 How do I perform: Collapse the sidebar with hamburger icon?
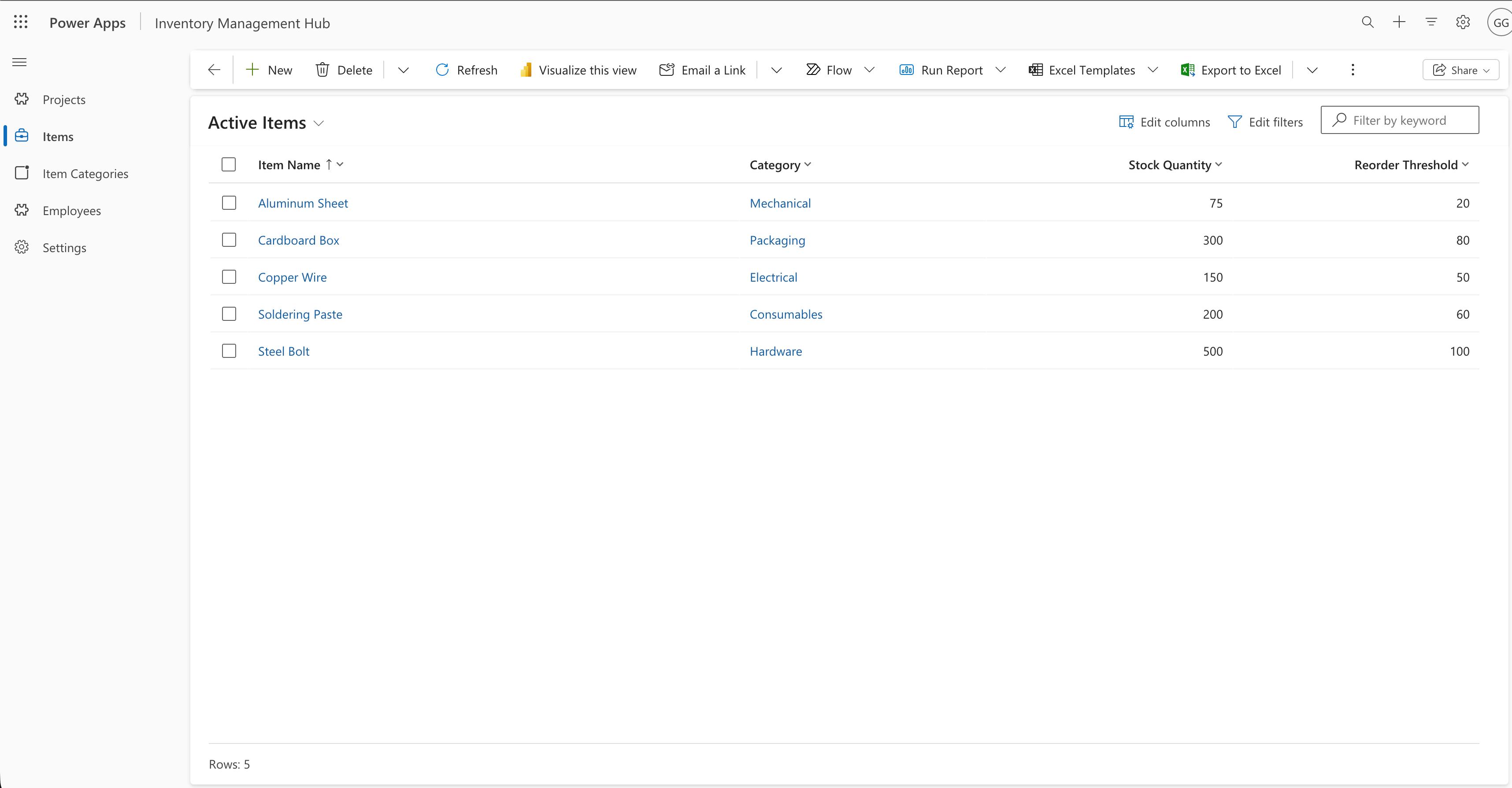pyautogui.click(x=19, y=62)
